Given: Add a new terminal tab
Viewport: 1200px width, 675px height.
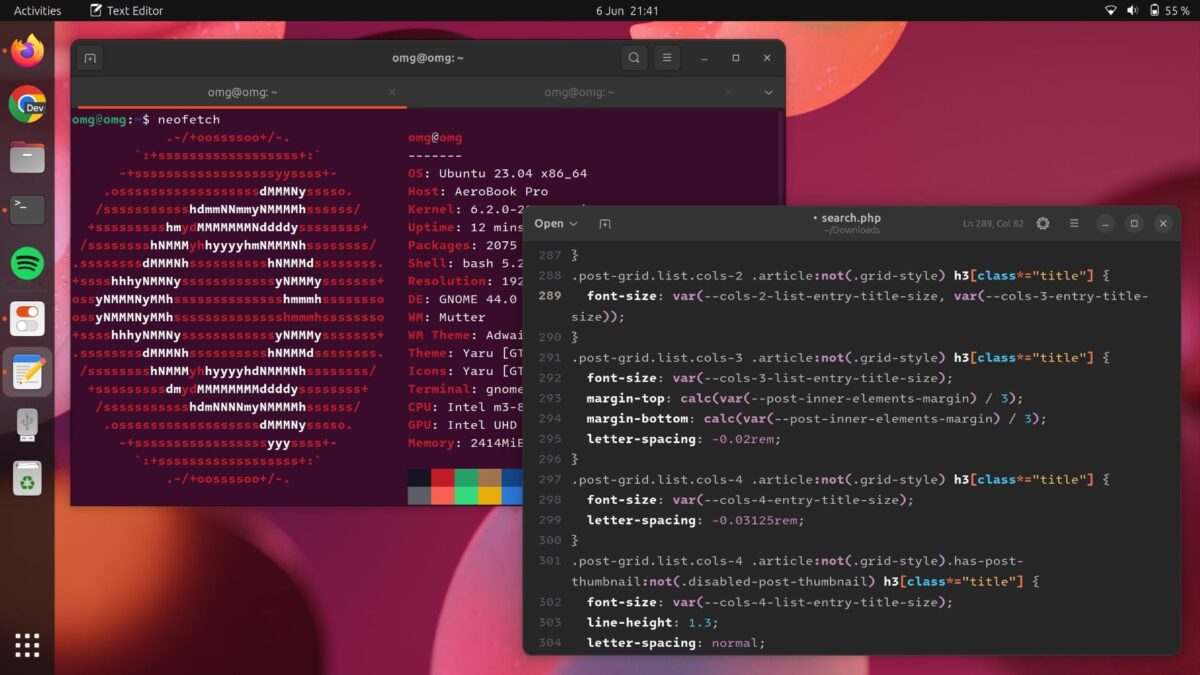Looking at the screenshot, I should point(90,58).
